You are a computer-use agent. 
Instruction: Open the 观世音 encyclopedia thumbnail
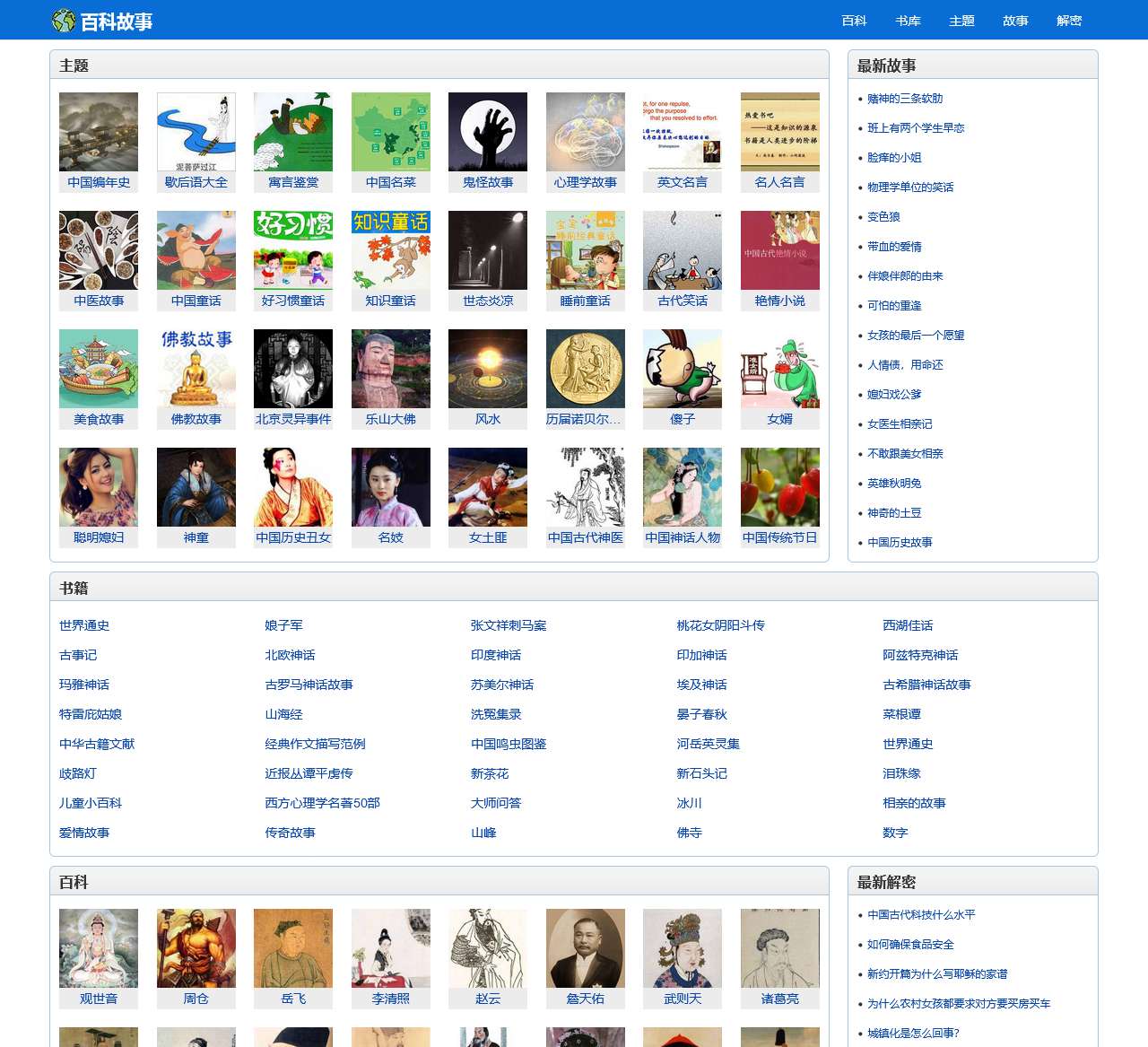99,948
